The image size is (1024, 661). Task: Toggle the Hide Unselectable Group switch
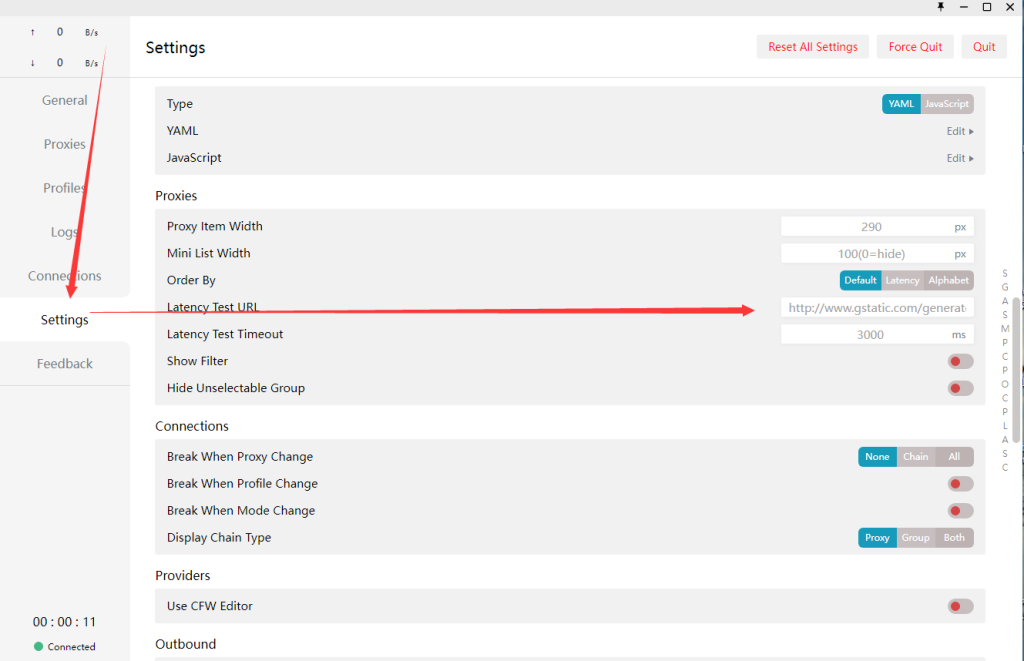(x=961, y=389)
